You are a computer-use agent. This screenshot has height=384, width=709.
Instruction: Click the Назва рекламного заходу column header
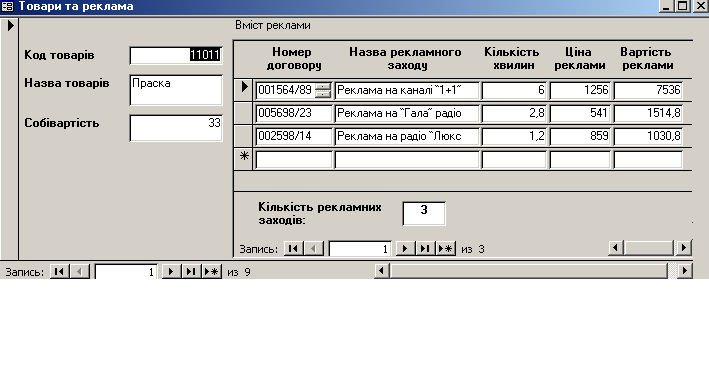coord(406,58)
